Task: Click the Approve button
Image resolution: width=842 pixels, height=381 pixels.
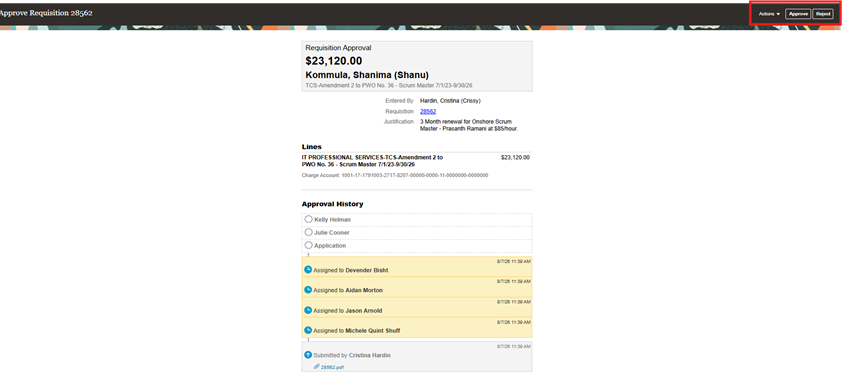Action: (798, 14)
